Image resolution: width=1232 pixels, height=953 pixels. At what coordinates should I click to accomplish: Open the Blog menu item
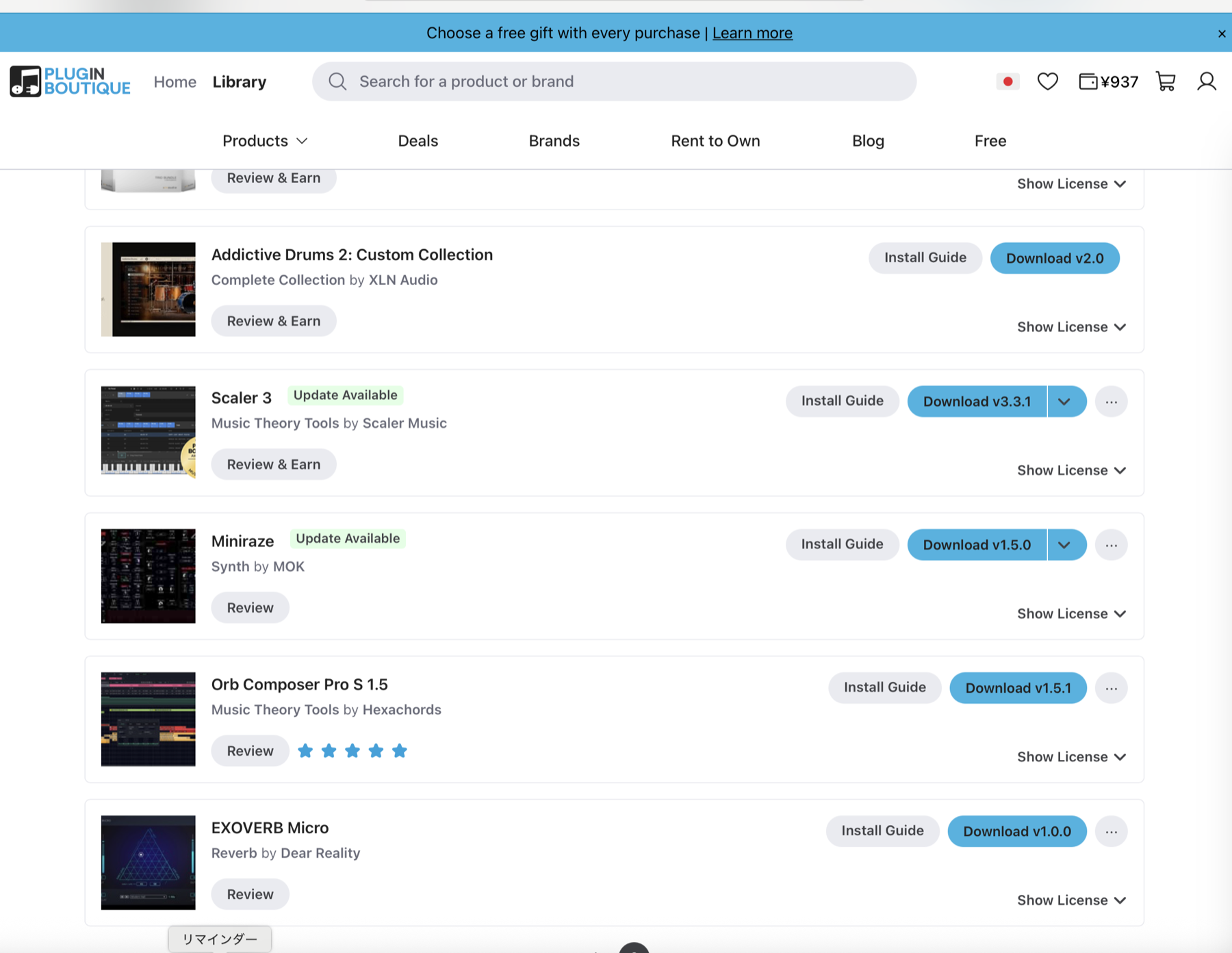[868, 141]
